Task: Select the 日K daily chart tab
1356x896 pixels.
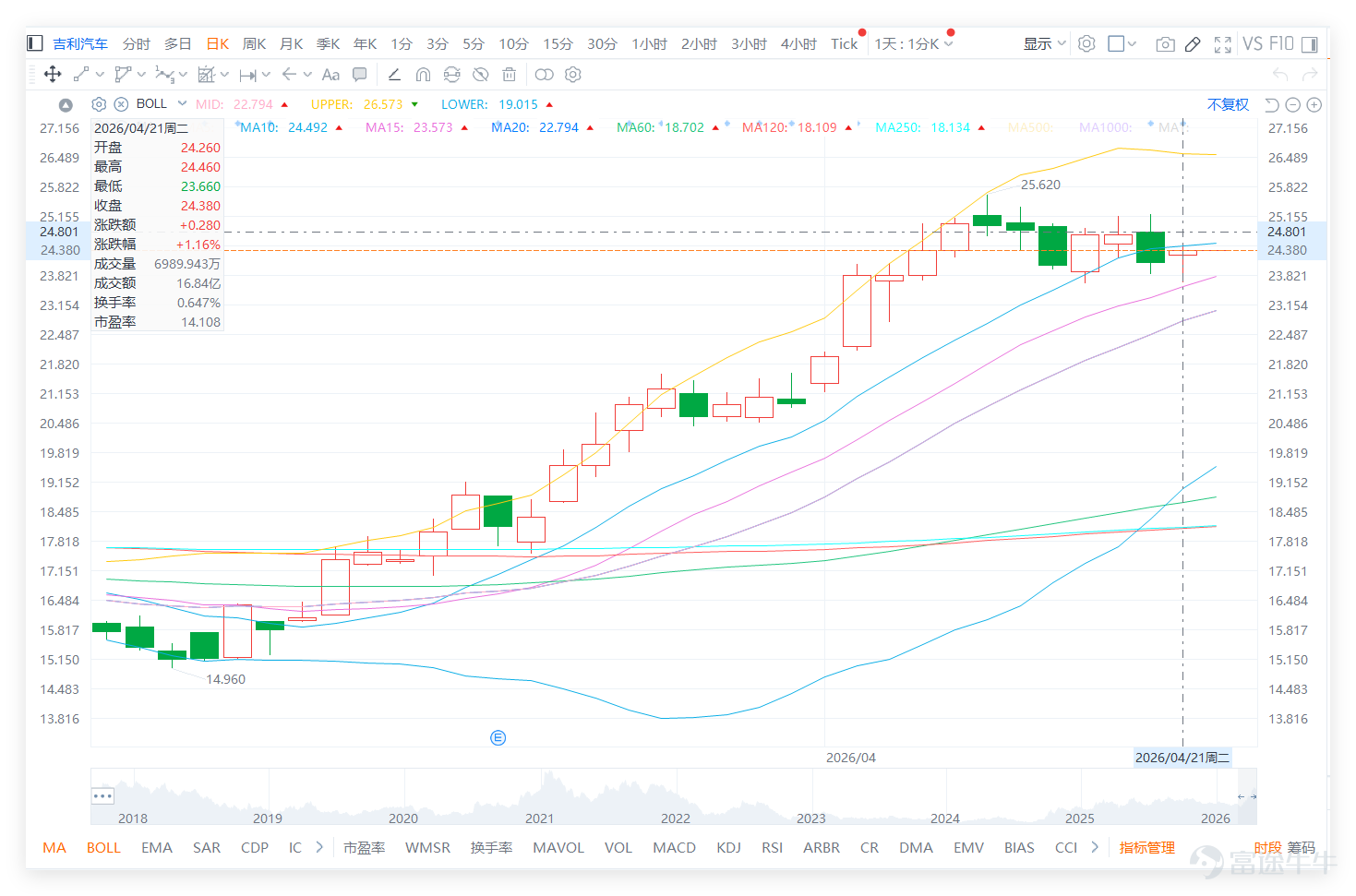Action: tap(217, 43)
